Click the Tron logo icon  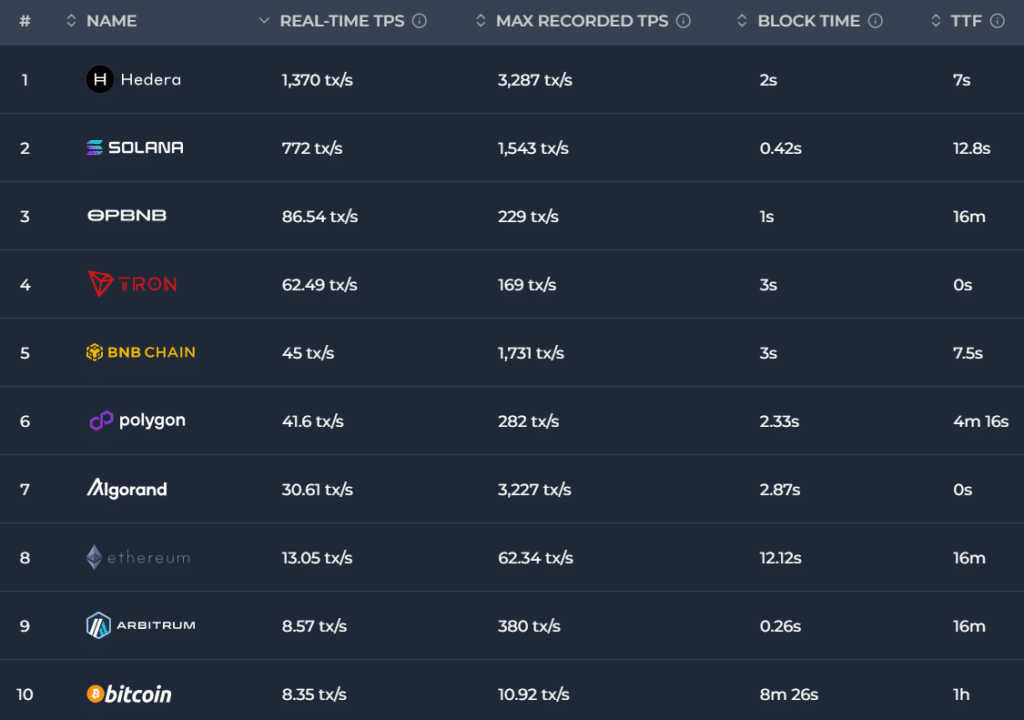(x=101, y=284)
